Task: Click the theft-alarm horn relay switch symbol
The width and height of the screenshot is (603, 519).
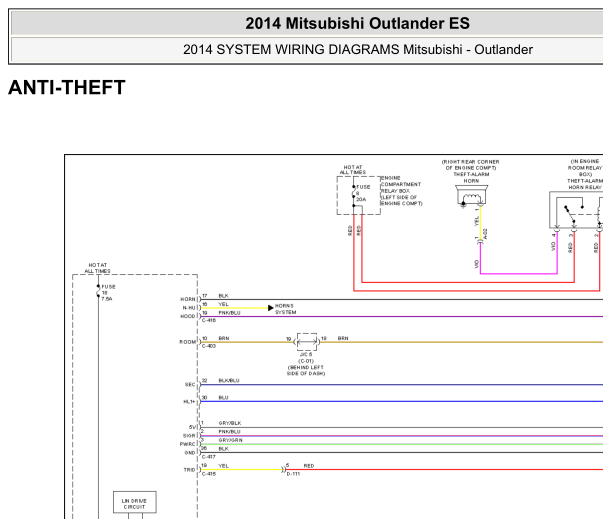Action: coord(570,213)
